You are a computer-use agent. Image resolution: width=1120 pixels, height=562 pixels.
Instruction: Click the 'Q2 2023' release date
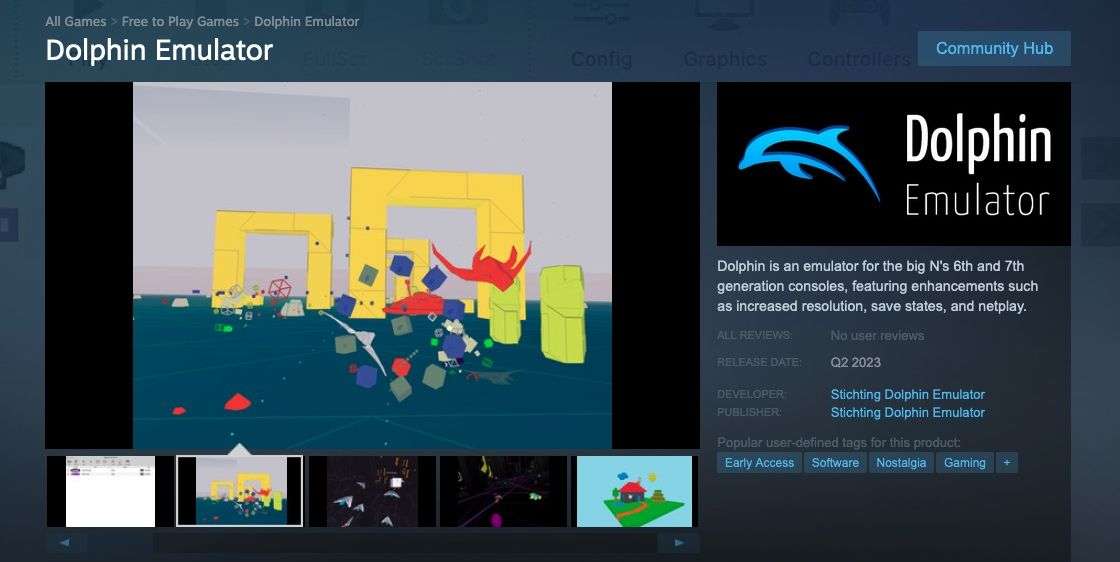[855, 362]
